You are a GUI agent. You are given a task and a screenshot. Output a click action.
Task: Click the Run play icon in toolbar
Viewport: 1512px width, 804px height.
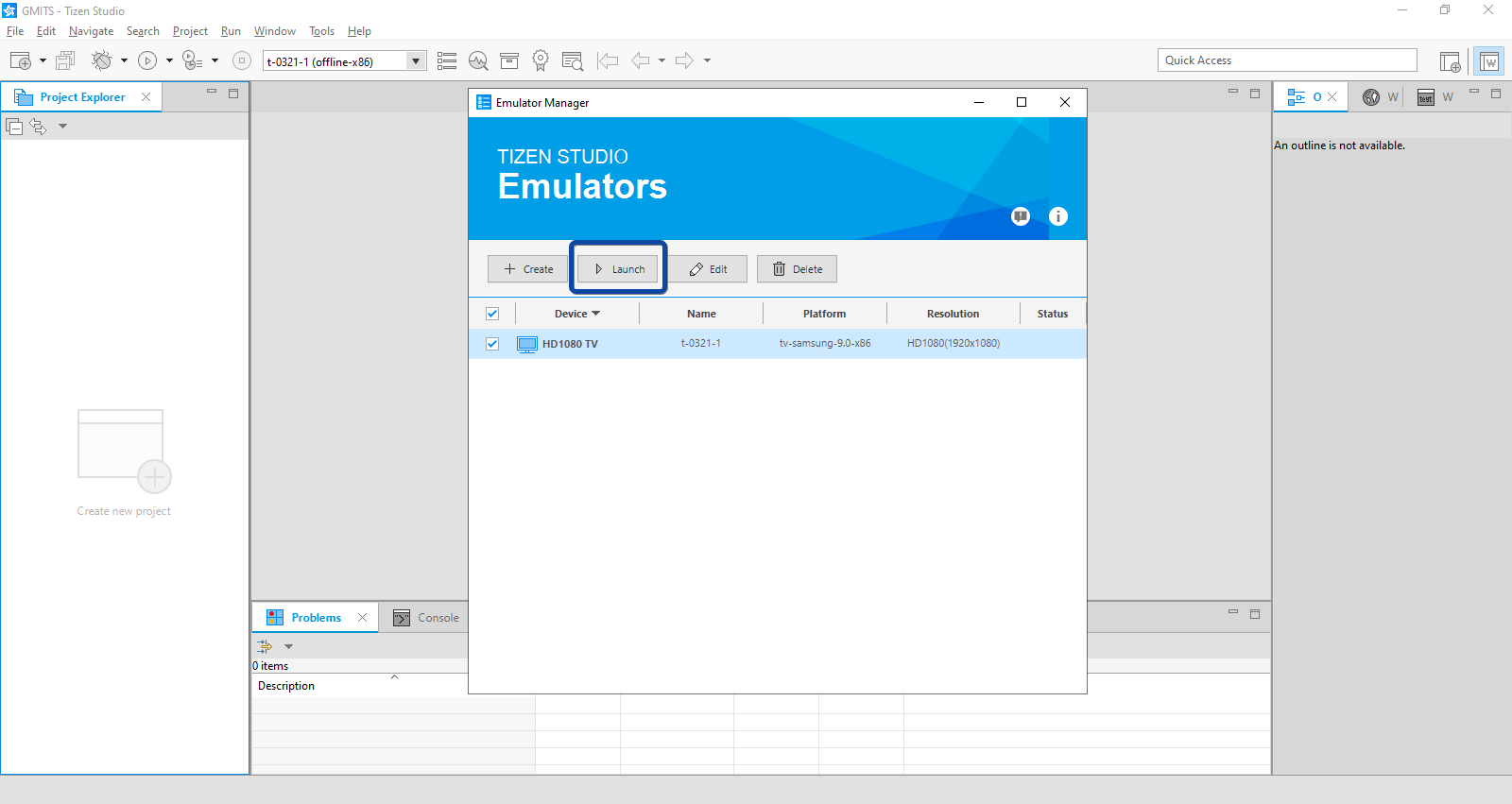click(x=147, y=60)
